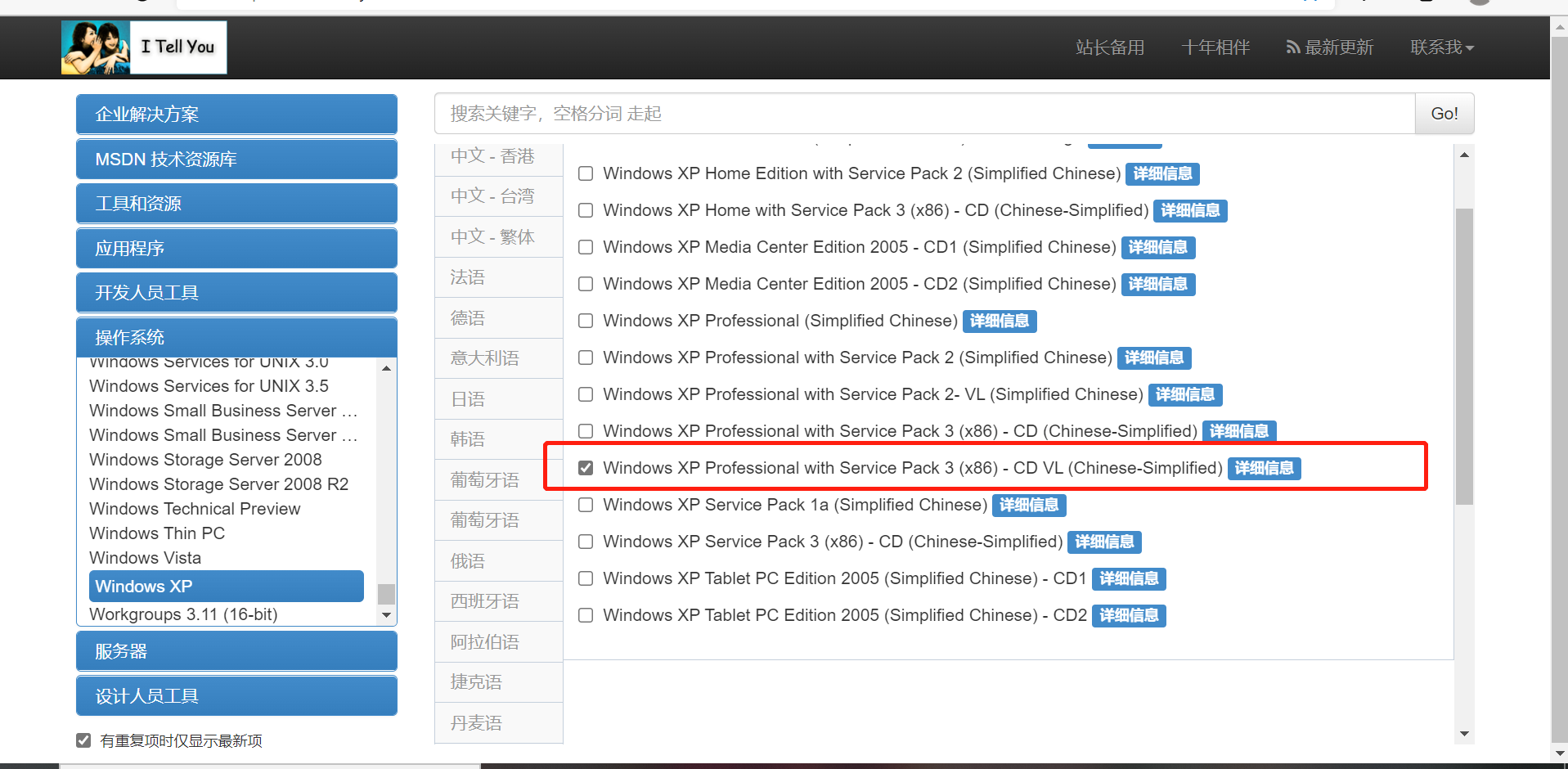The width and height of the screenshot is (1568, 769).
Task: Select Windows Thin PC
Action: tap(157, 533)
